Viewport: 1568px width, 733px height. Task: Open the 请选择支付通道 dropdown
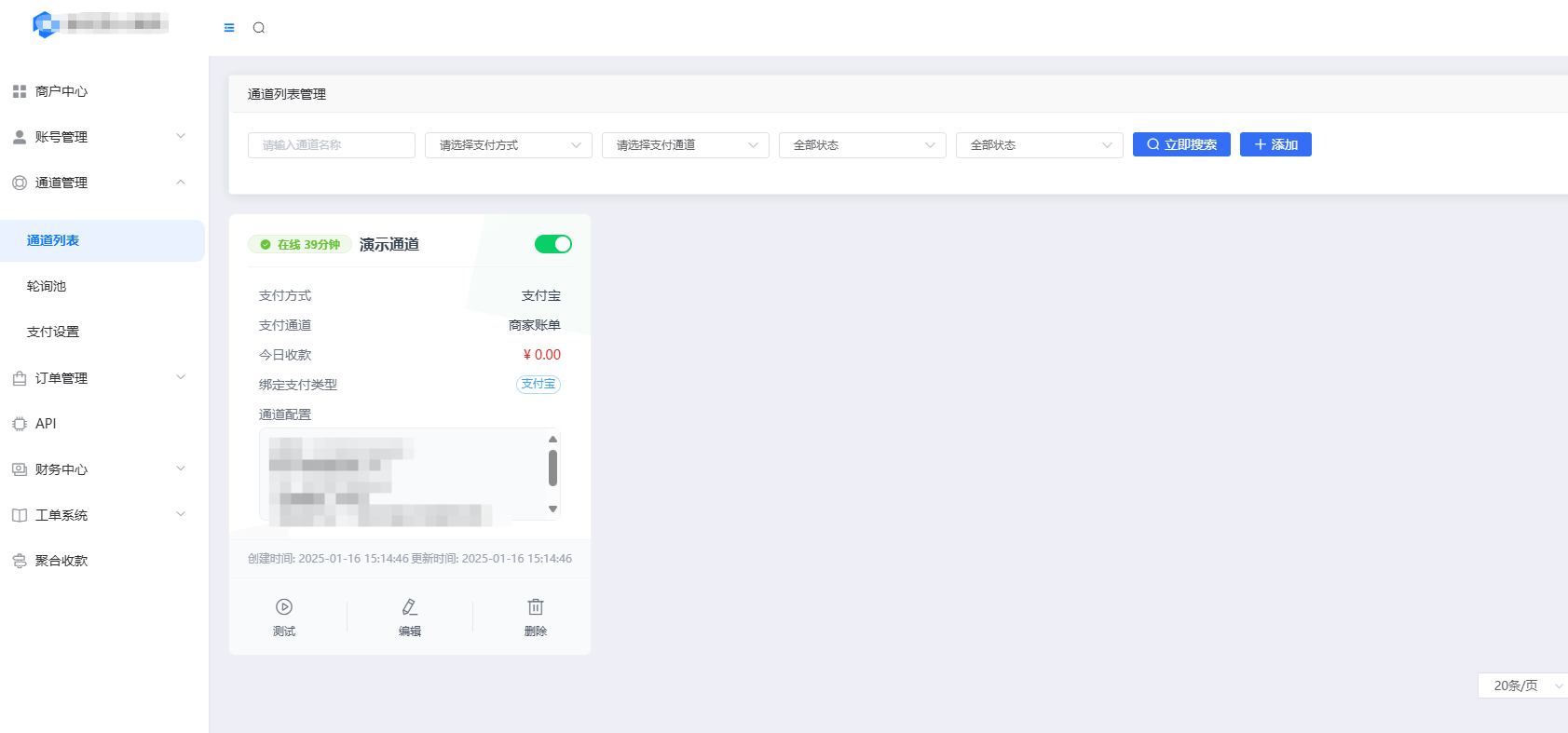click(x=686, y=145)
